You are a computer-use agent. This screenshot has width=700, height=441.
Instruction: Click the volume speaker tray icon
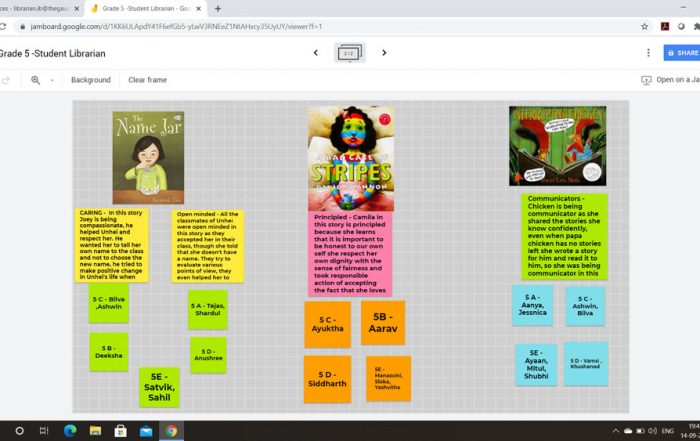(x=652, y=431)
